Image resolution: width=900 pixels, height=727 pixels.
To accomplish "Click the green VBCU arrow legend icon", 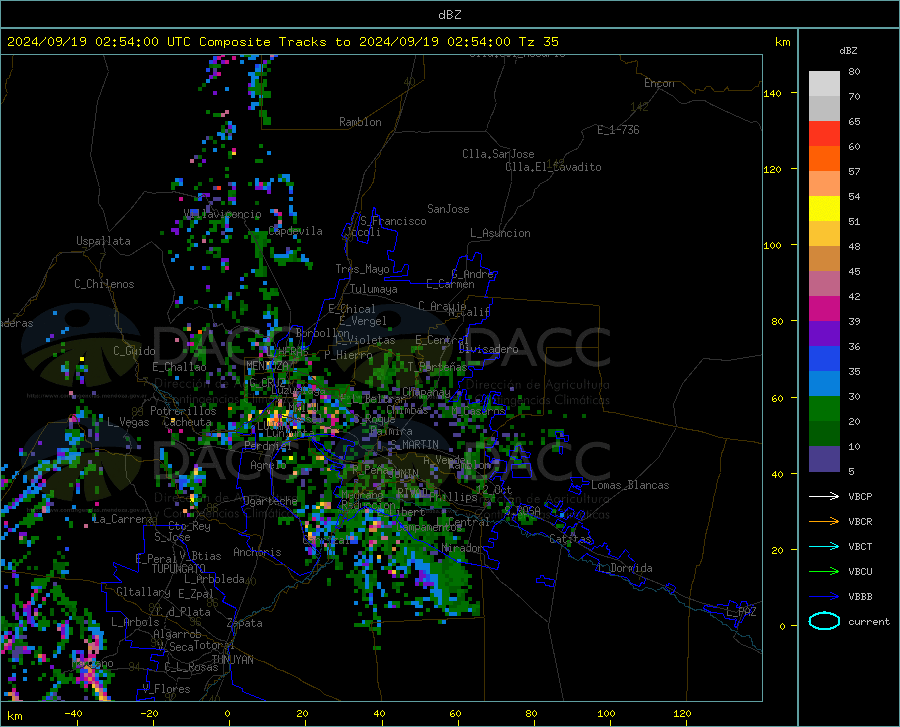I will click(x=824, y=571).
